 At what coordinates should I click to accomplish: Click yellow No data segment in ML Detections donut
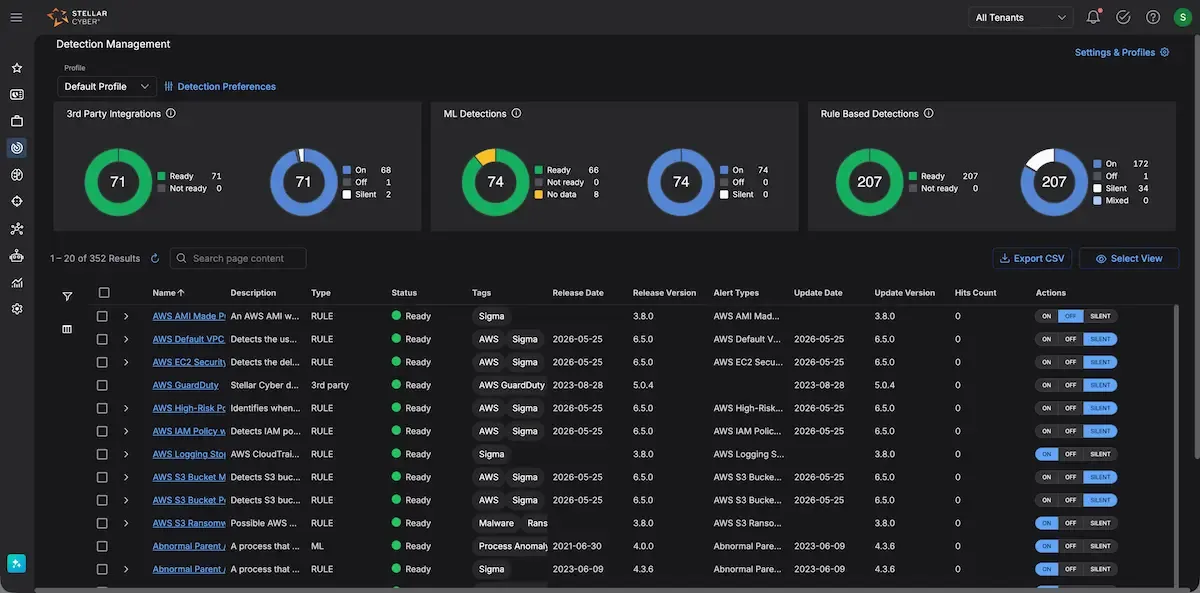(485, 156)
